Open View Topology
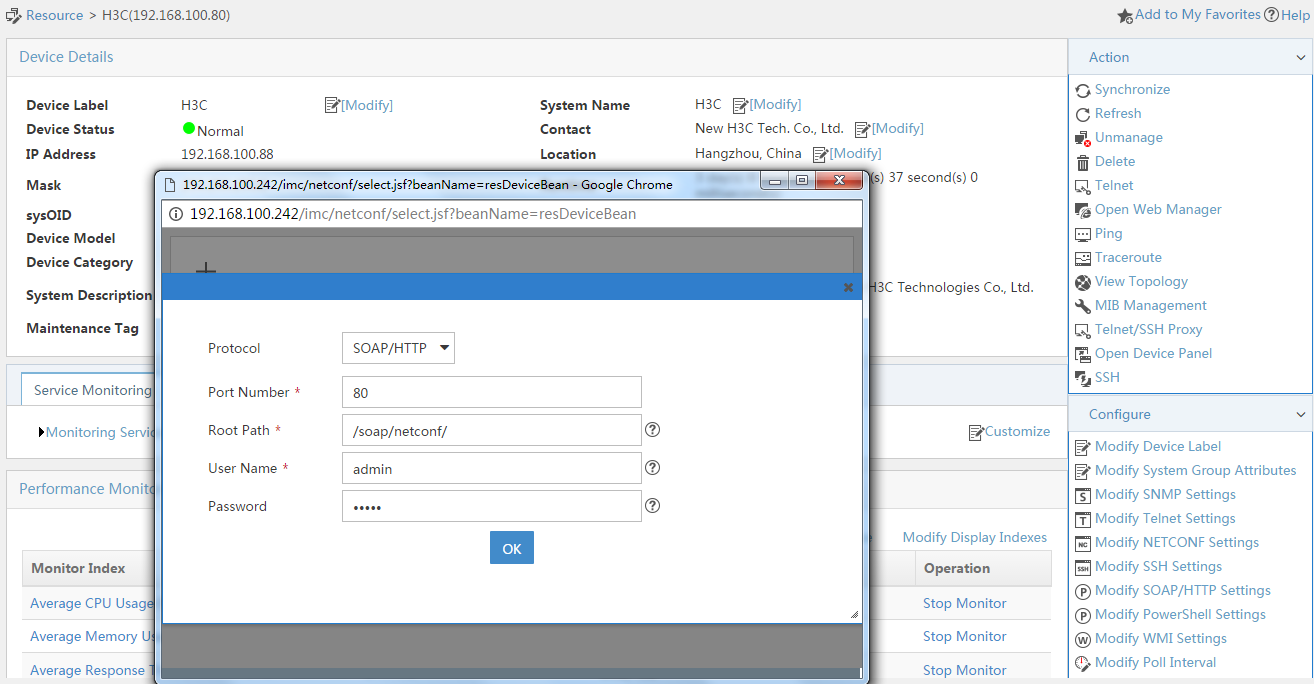 click(x=1140, y=281)
